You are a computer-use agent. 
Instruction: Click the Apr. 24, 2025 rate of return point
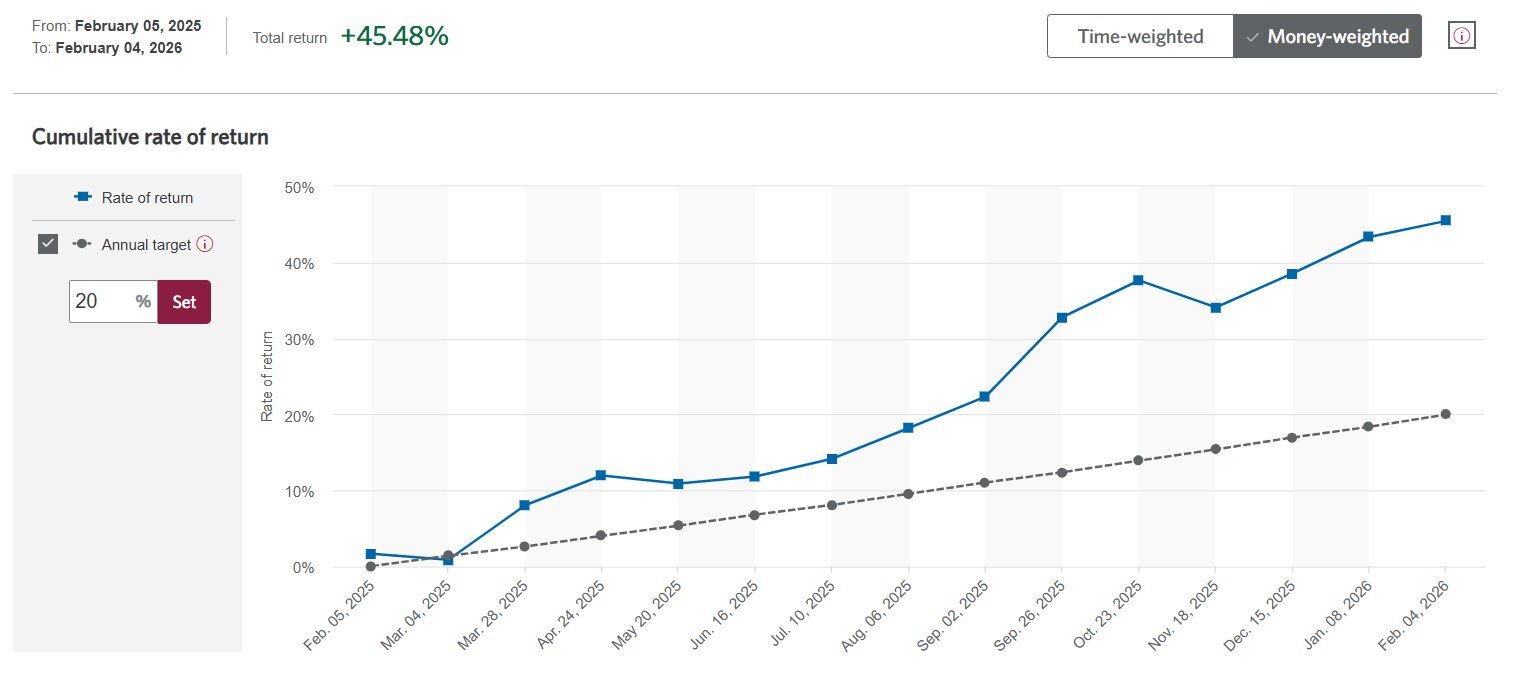pyautogui.click(x=601, y=475)
